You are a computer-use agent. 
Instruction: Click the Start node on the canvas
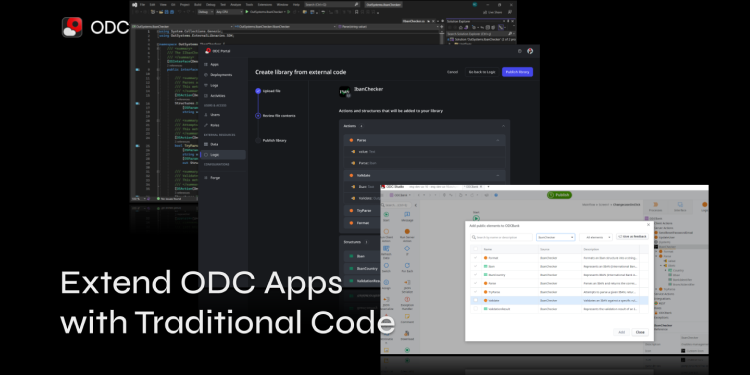(476, 218)
